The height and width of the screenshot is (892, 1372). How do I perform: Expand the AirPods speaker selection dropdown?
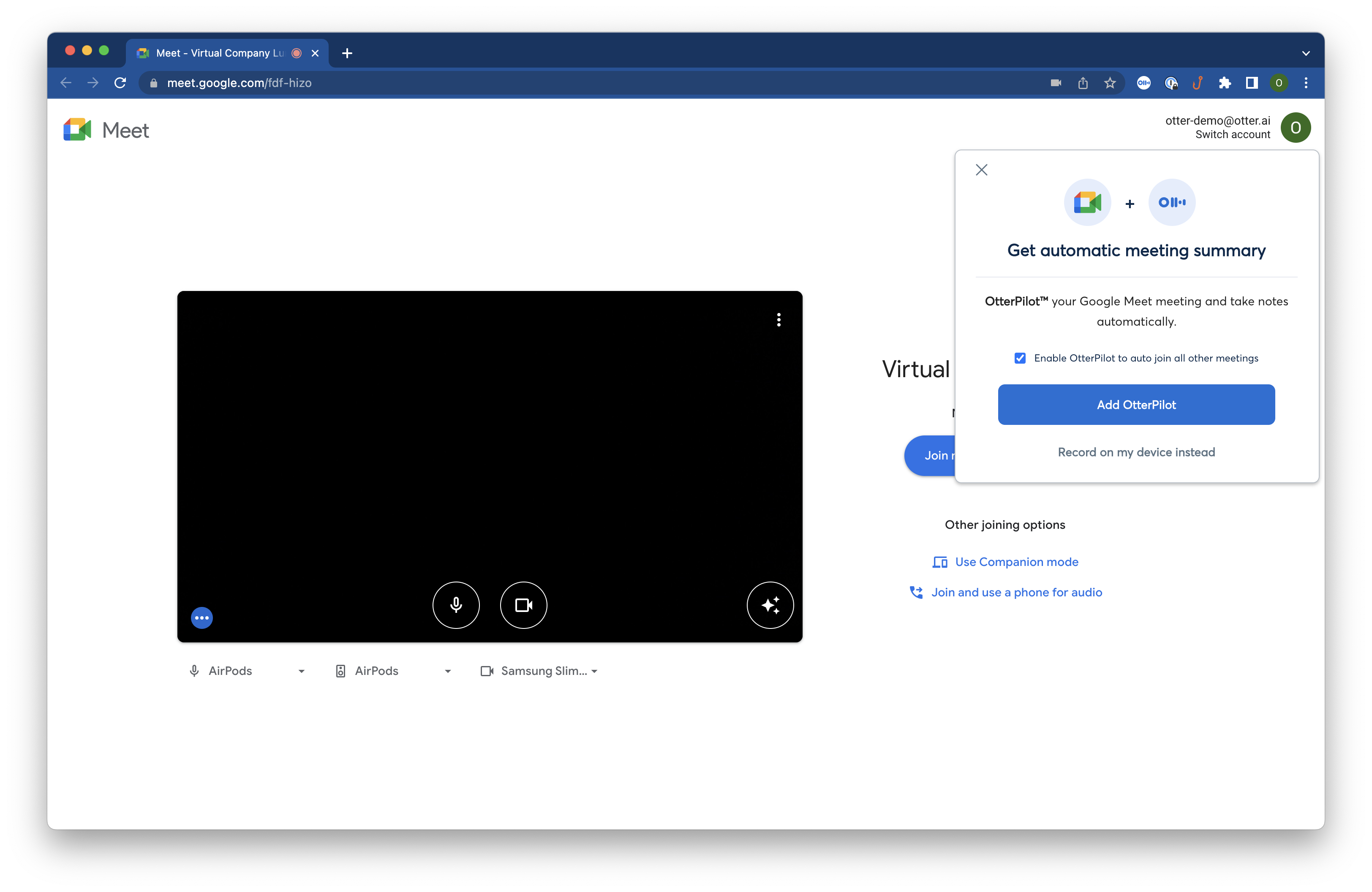pos(448,671)
